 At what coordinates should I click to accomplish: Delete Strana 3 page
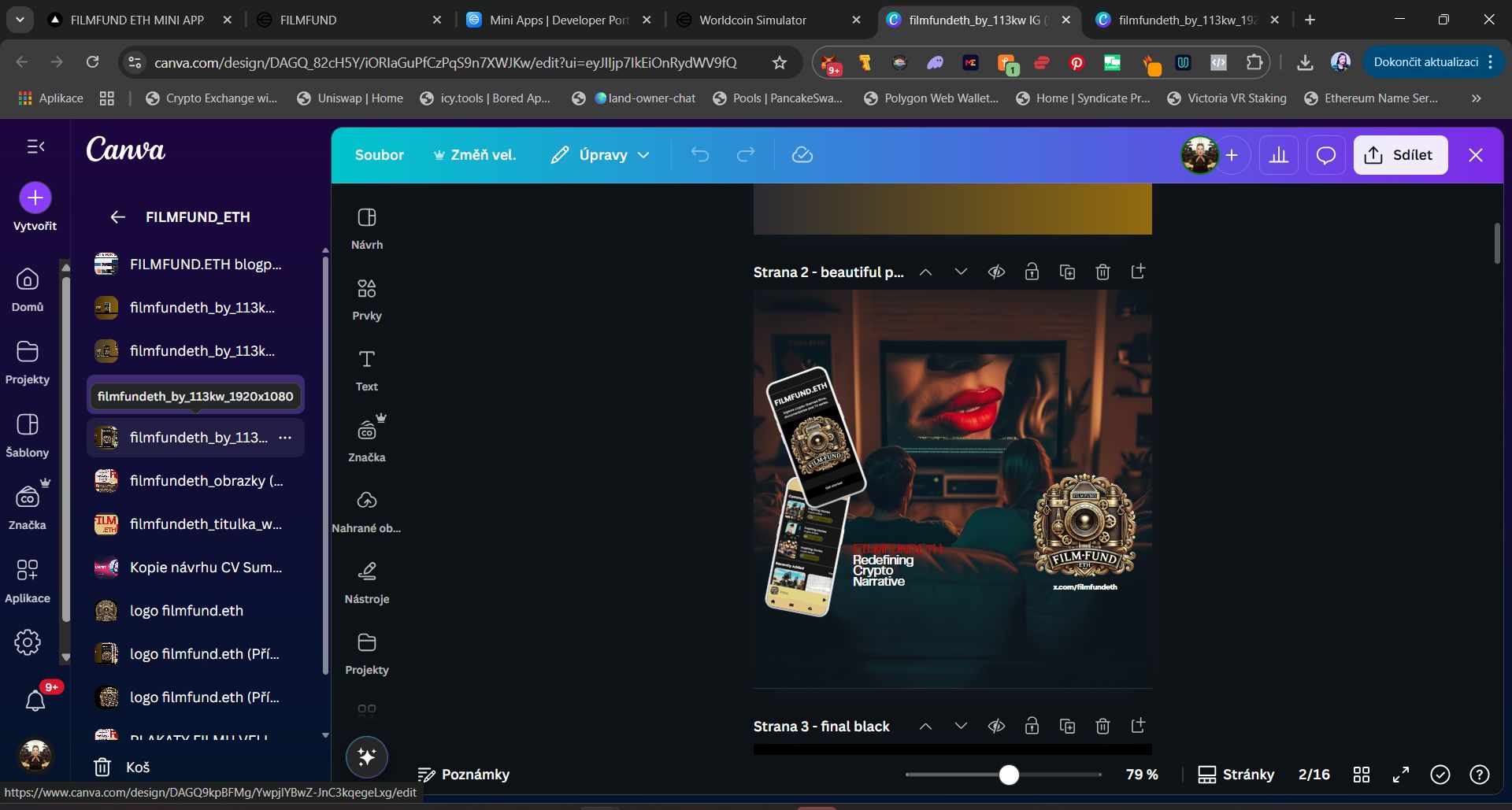pos(1102,727)
